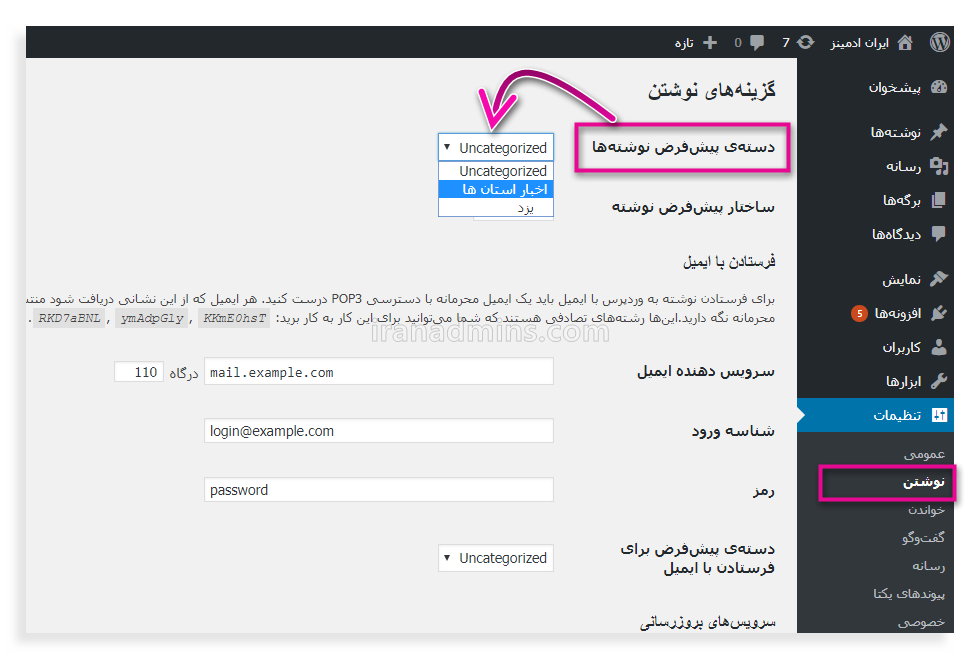Select اخبار استان ها category option
Viewport: 980px width, 659px height.
pyautogui.click(x=496, y=189)
